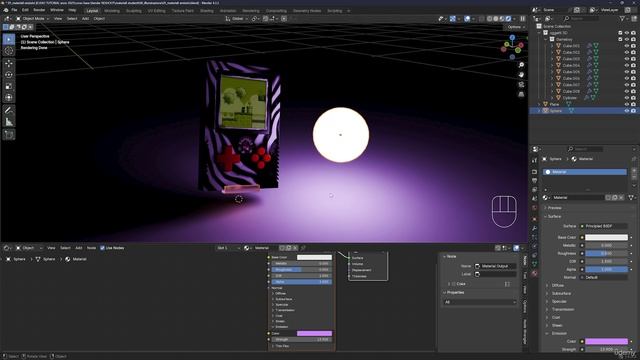Open the Modifiers wrench properties tab

point(535,228)
